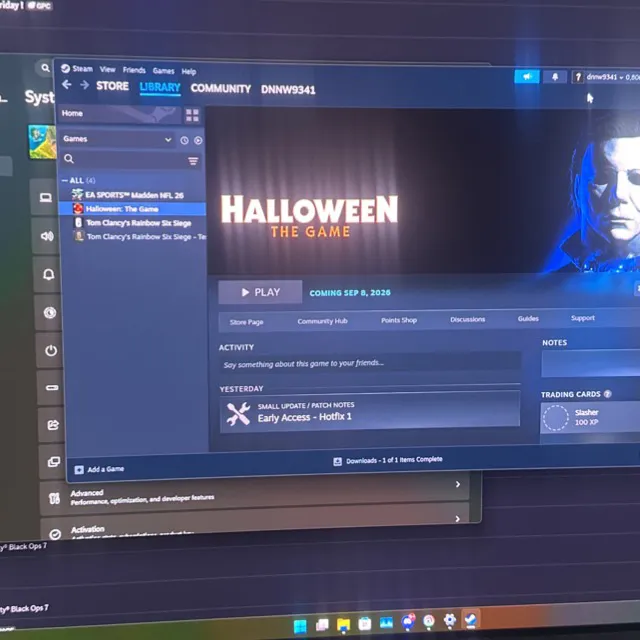Viewport: 640px width, 640px height.
Task: Open the COMMUNITY tab
Action: pyautogui.click(x=220, y=89)
